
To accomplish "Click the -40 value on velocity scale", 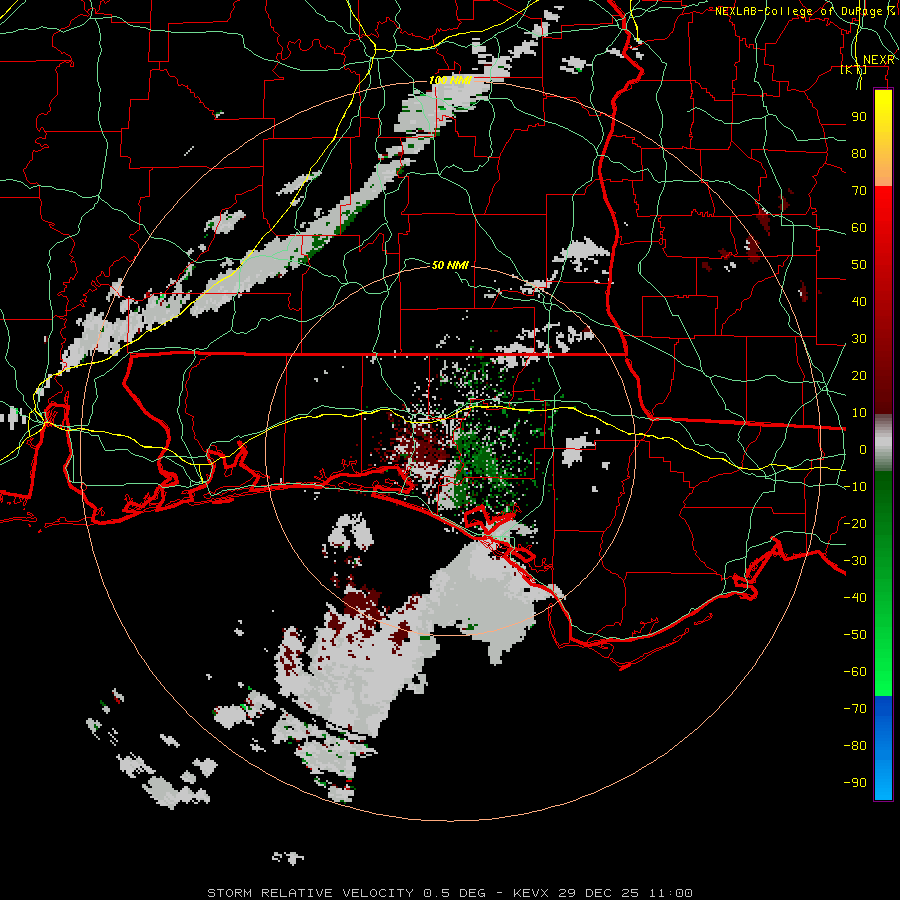I will 855,598.
